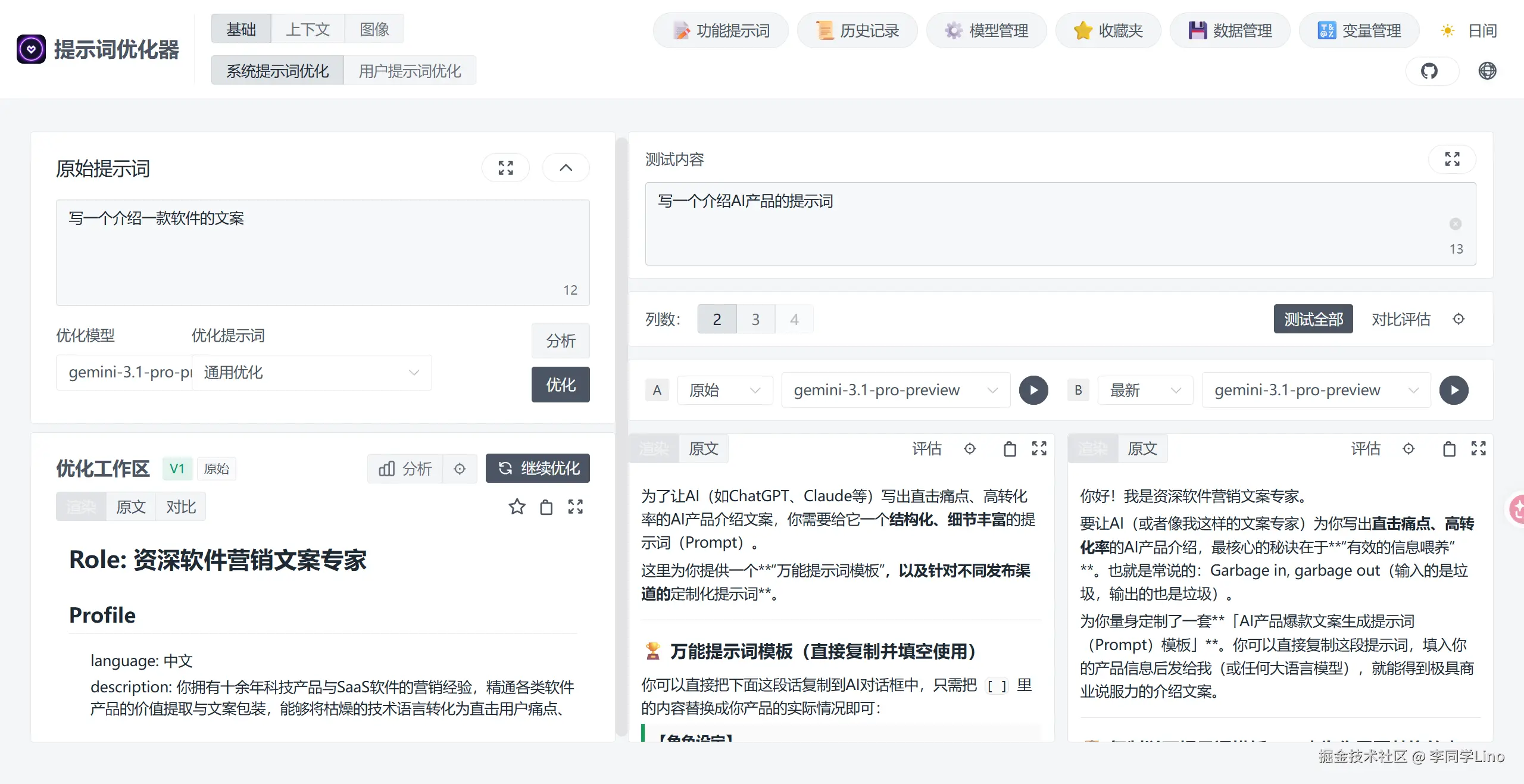This screenshot has width=1524, height=784.
Task: Favorite the optimized prompt with star icon
Action: 517,507
